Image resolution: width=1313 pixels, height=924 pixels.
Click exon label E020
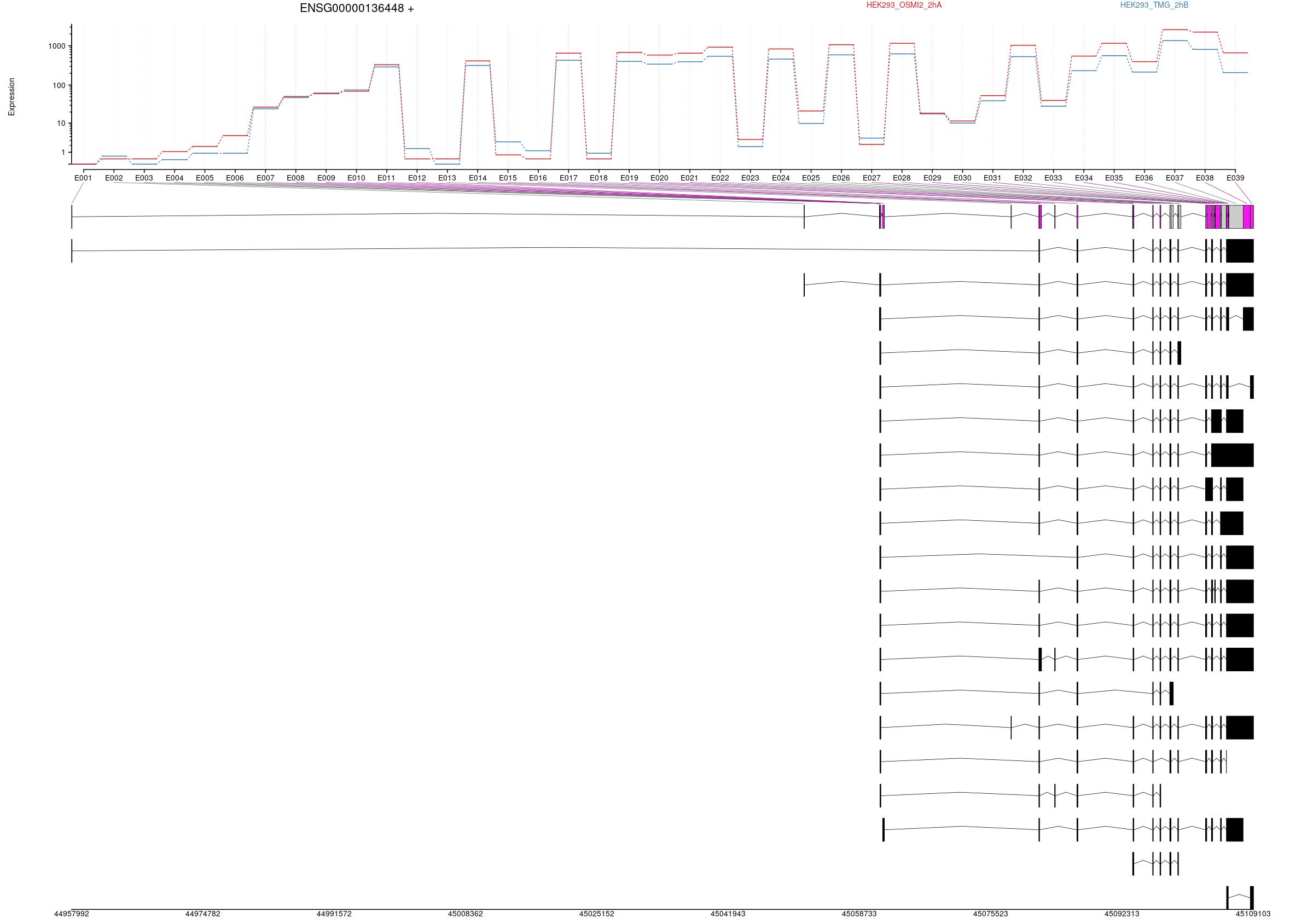click(659, 178)
